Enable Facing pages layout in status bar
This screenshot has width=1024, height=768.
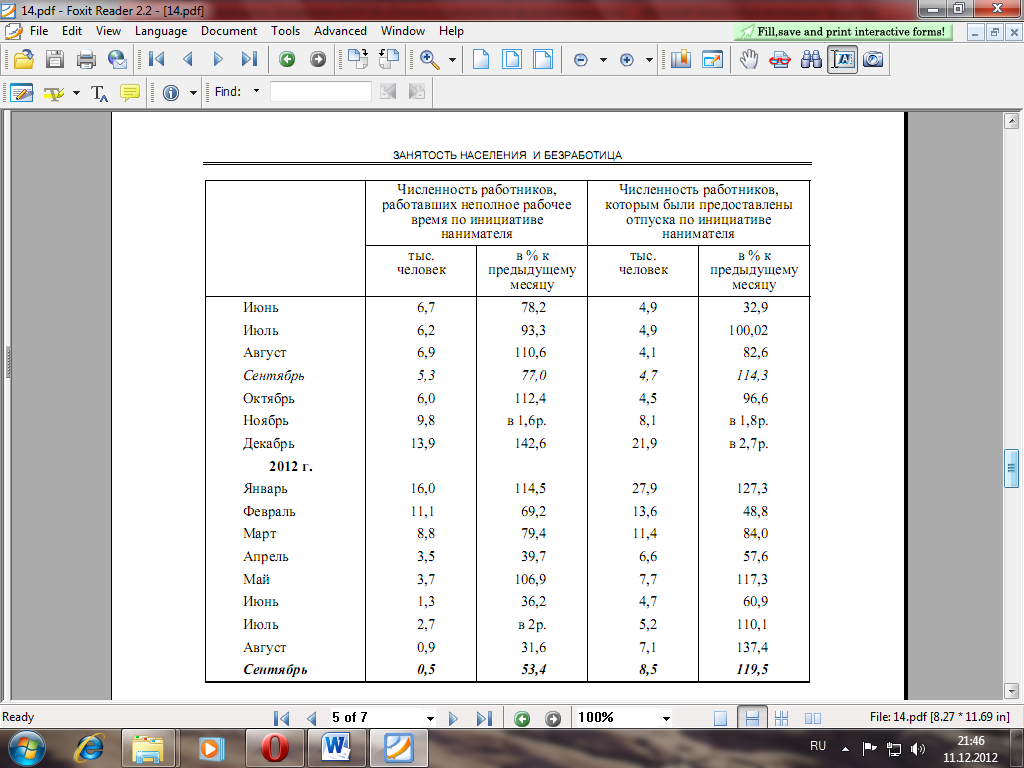pos(782,718)
